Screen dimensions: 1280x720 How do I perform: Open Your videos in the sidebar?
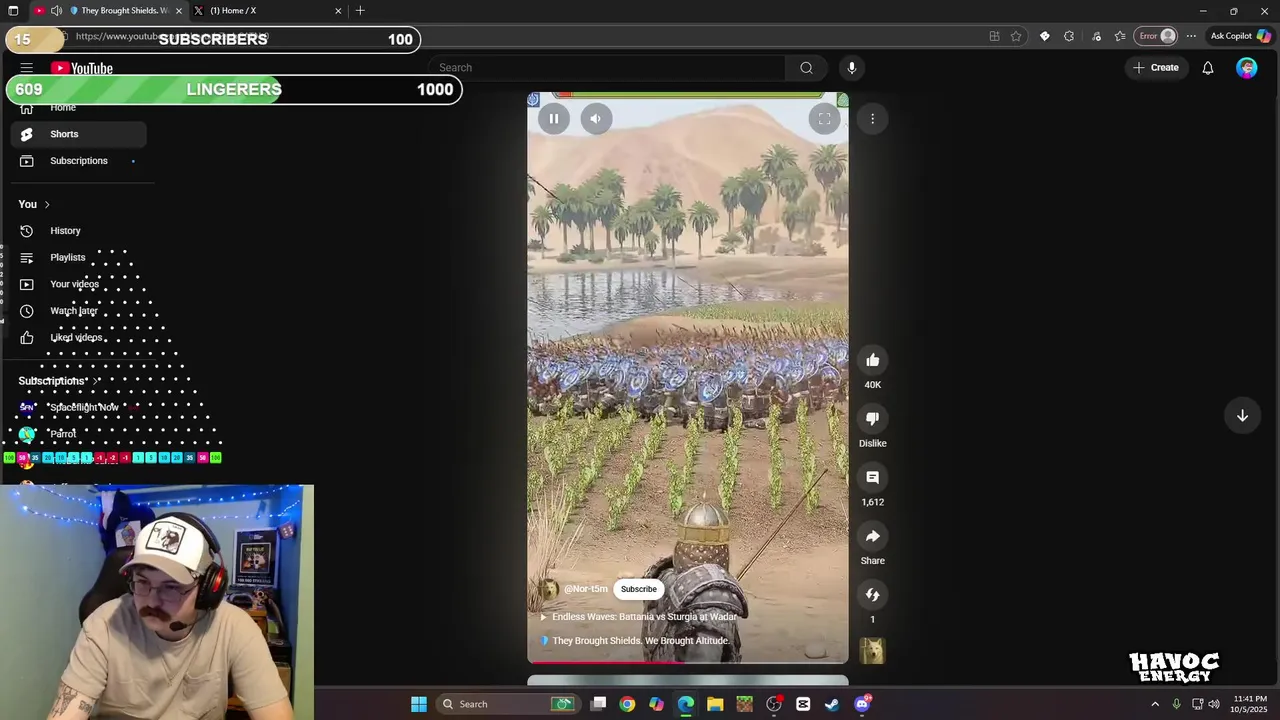[79, 284]
